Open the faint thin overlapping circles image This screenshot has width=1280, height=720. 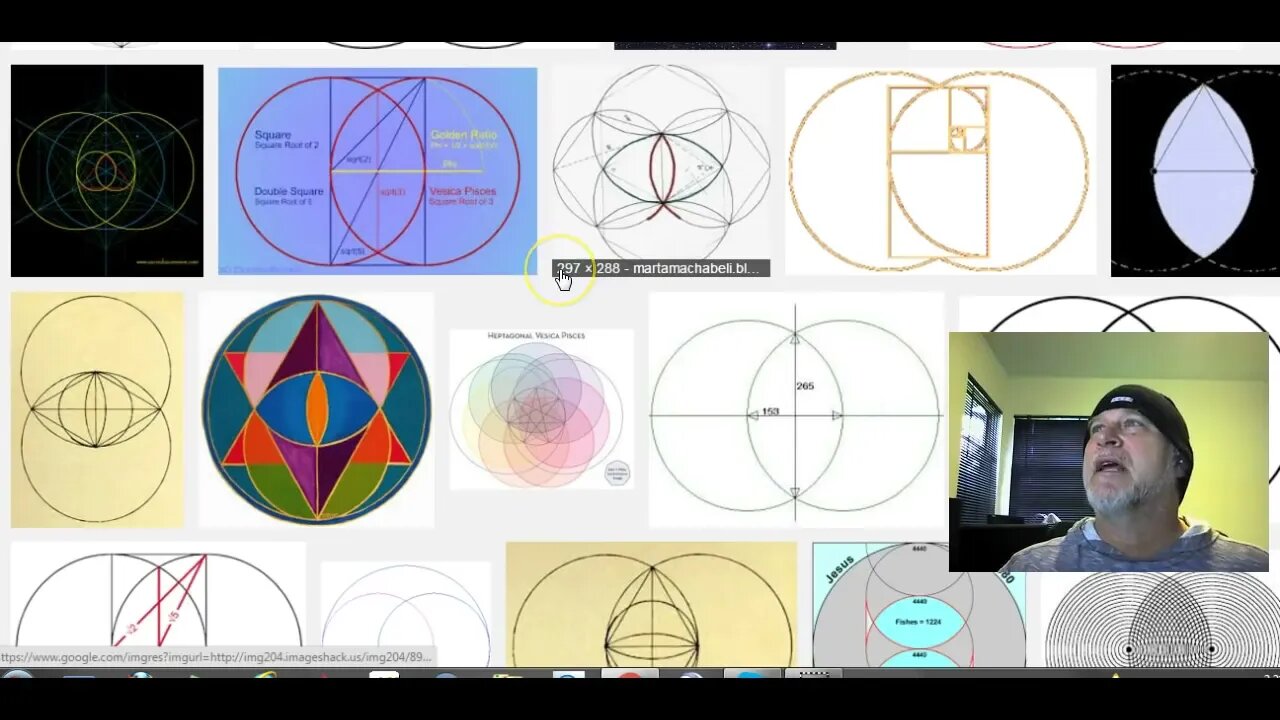[406, 613]
